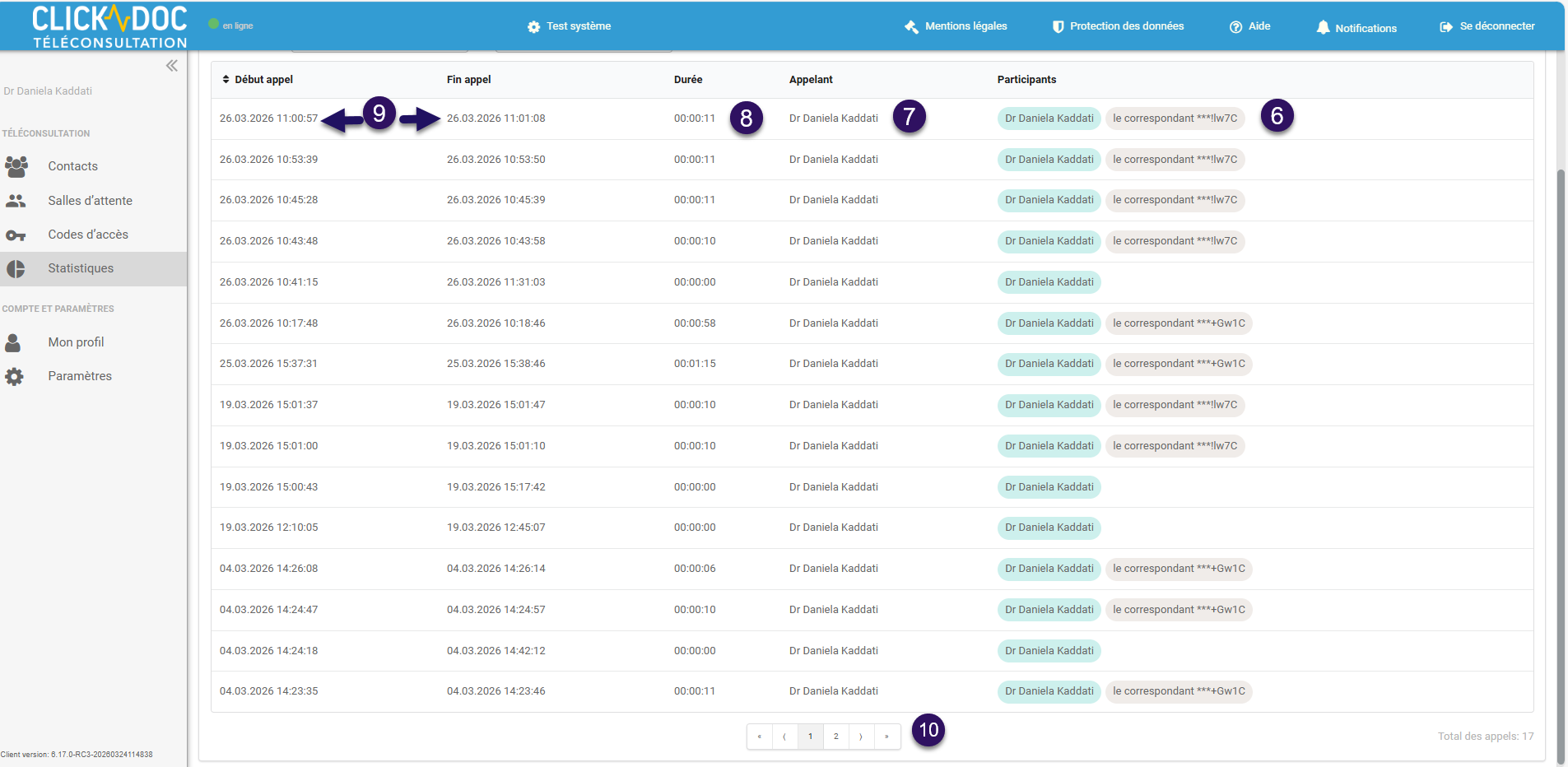Go to first page in pagination
This screenshot has height=767, width=1568.
pyautogui.click(x=759, y=737)
